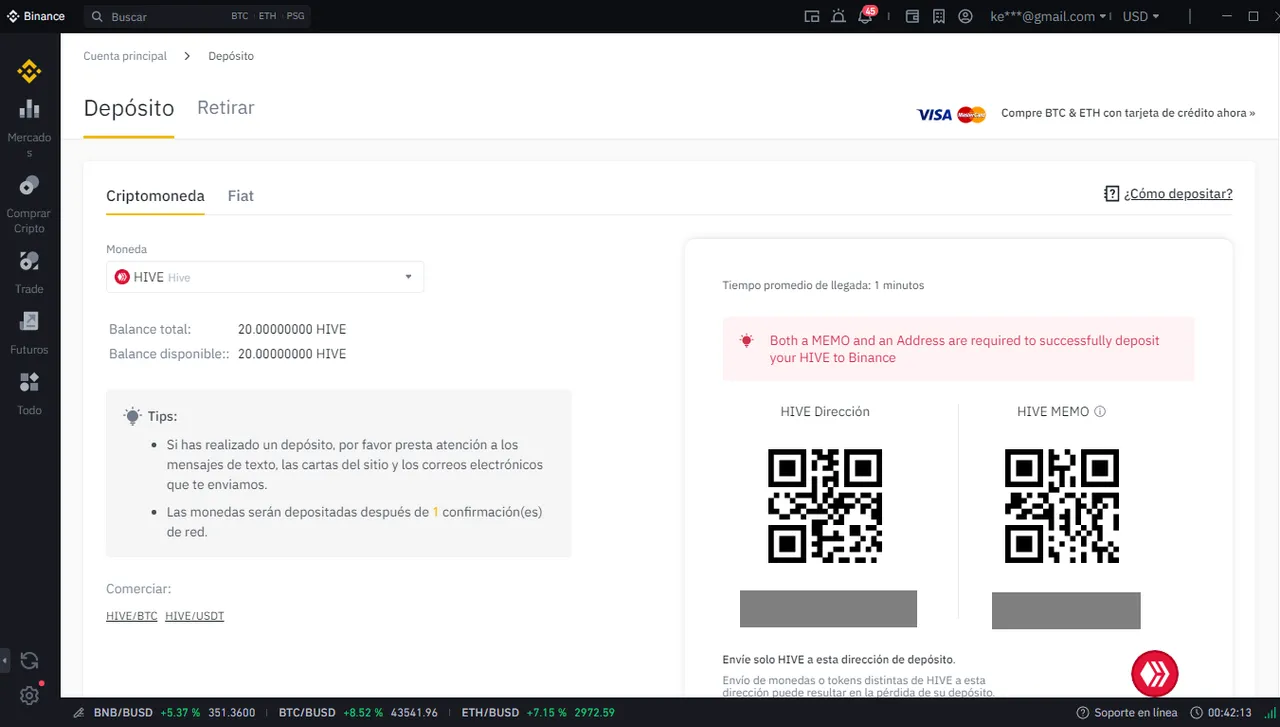Click the sidebar collapse arrow

click(x=4, y=660)
